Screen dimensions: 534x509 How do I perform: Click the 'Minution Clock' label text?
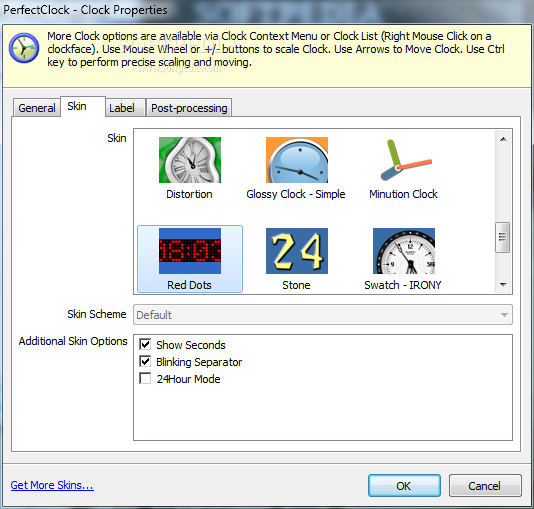404,194
